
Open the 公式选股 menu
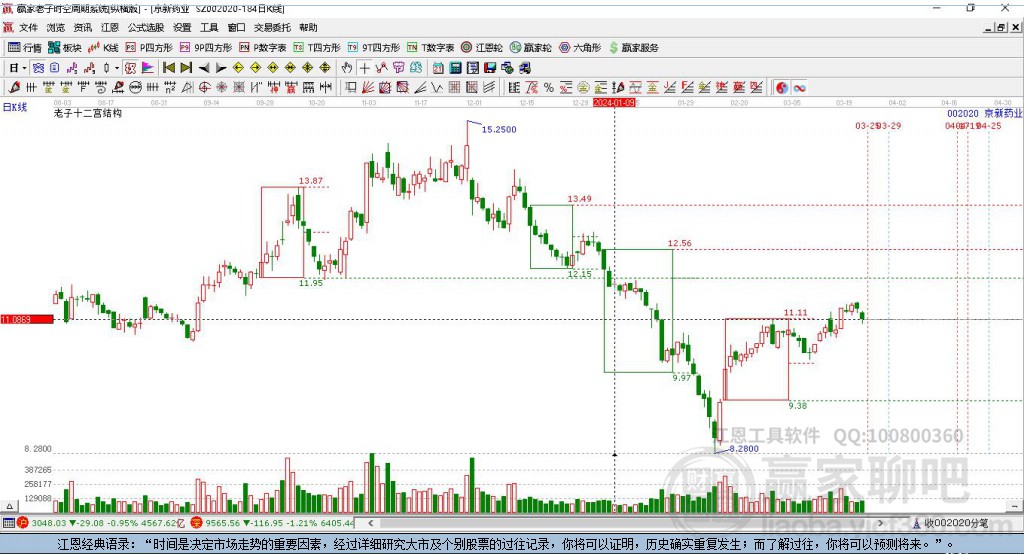coord(146,27)
